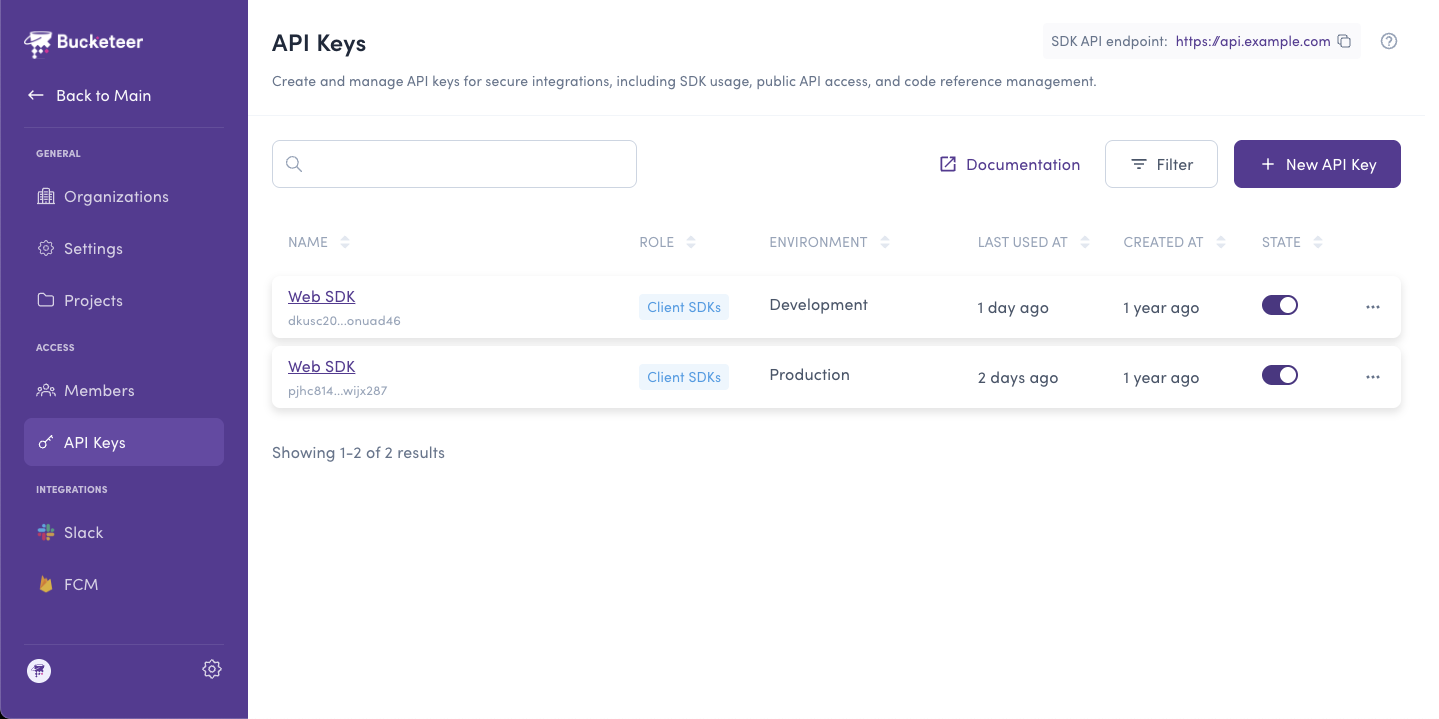Screen dimensions: 1439x719
Task: Disable the Production Web SDK key toggle
Action: 1279,375
